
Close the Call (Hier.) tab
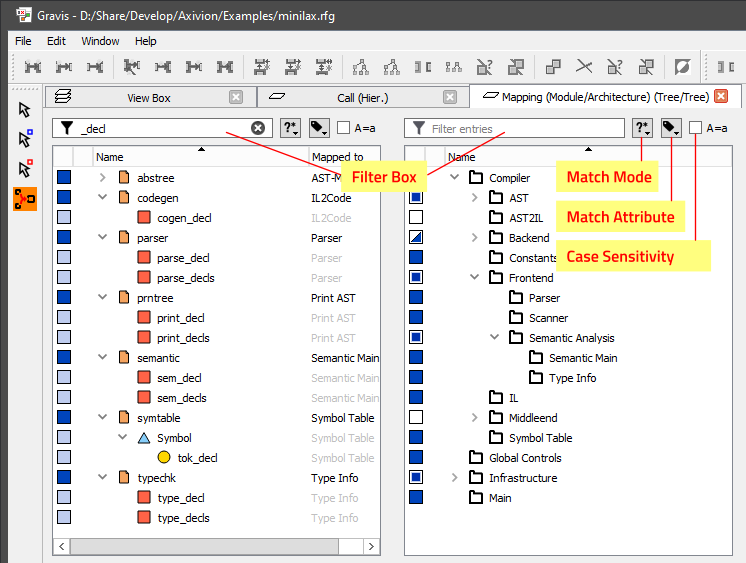point(450,97)
